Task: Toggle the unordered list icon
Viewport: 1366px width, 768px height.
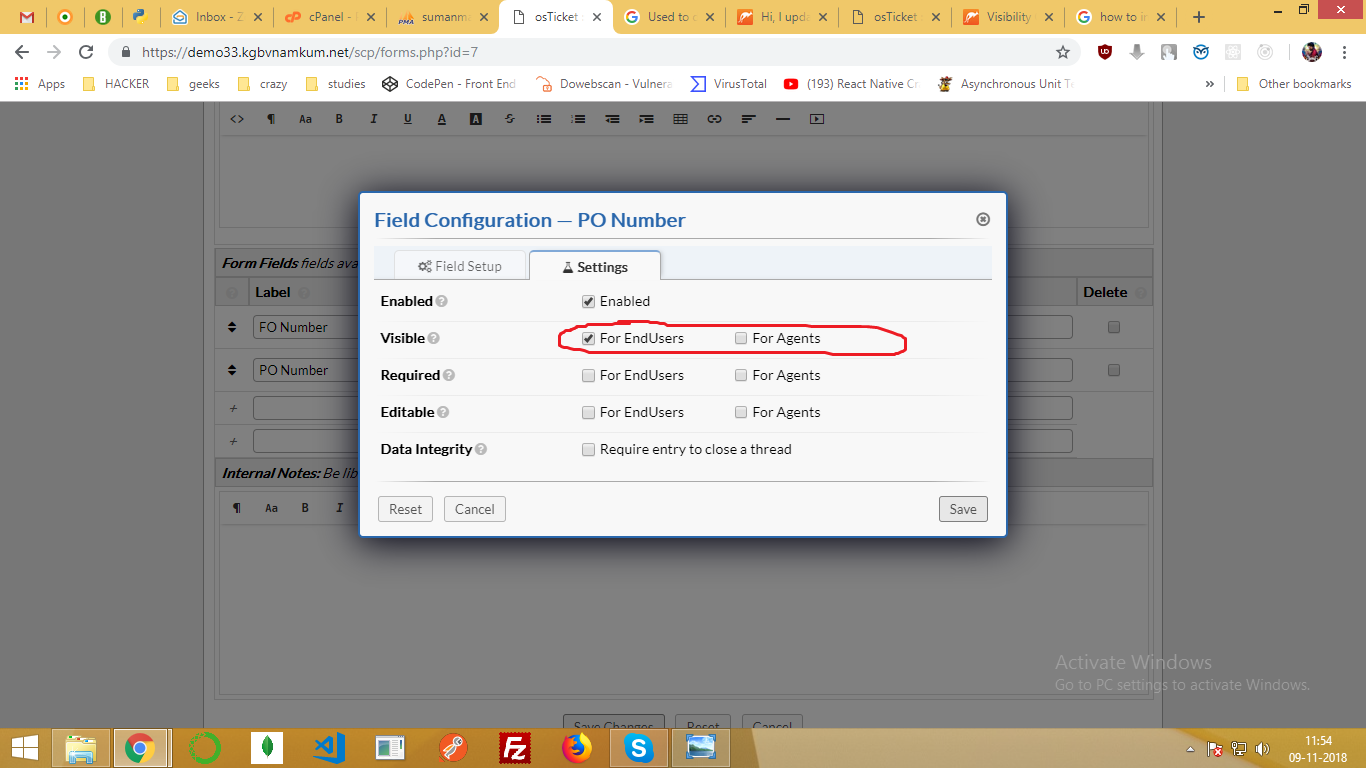Action: (543, 118)
